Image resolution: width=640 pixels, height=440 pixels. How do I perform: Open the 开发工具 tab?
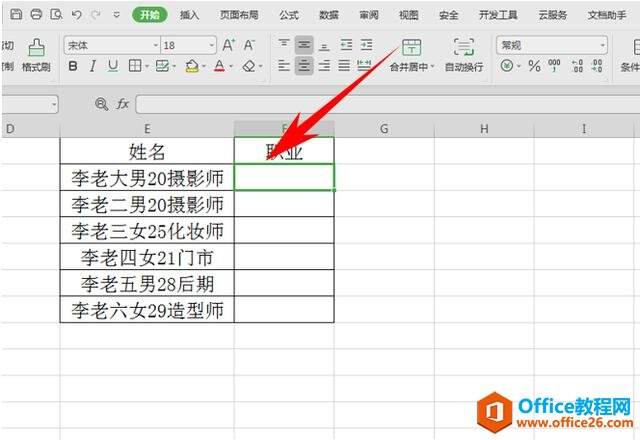498,15
